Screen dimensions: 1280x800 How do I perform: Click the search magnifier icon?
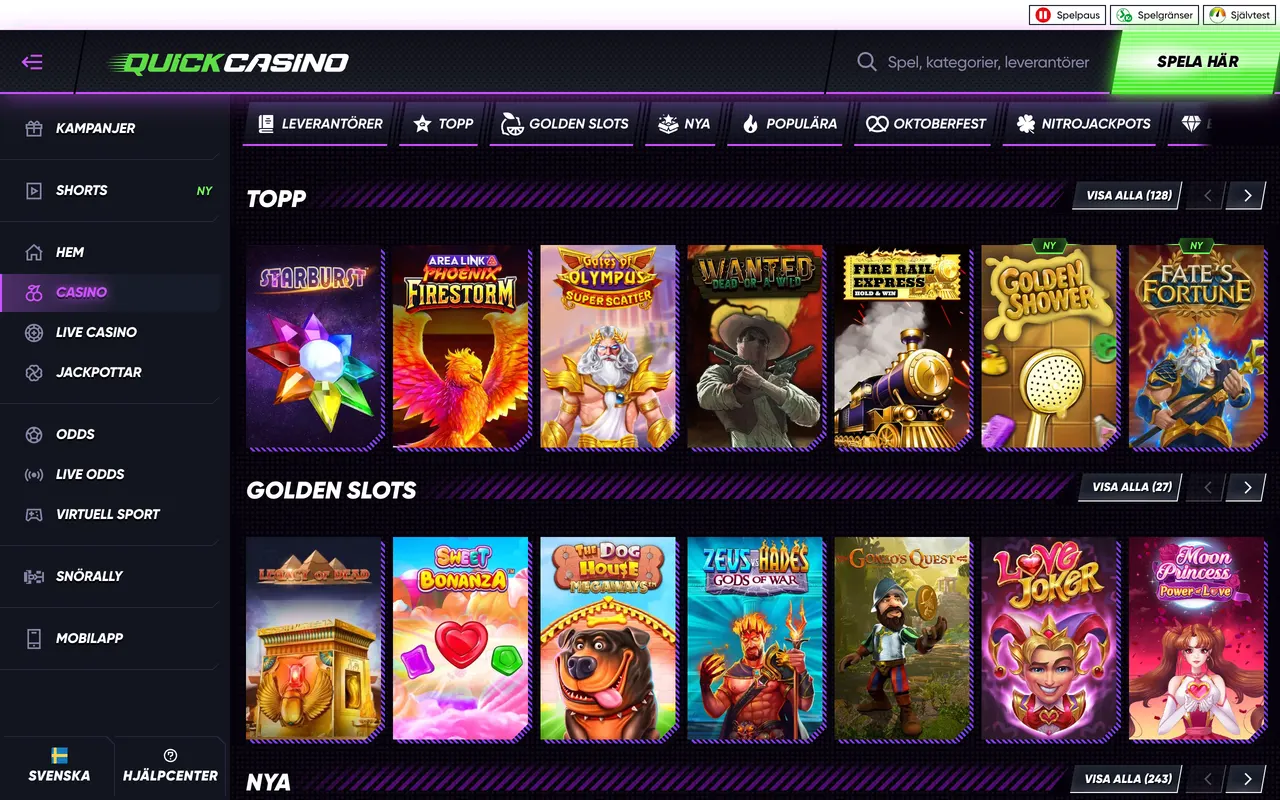(867, 62)
